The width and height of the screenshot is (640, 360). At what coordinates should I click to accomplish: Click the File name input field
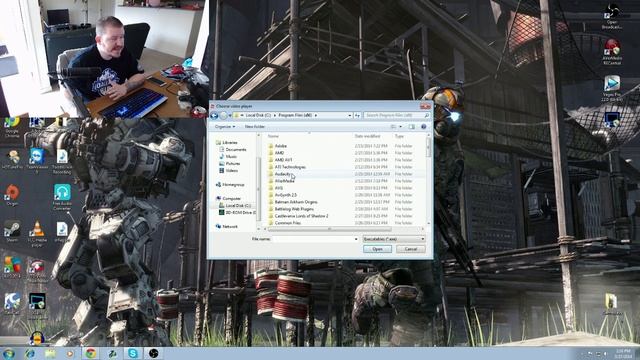coord(313,239)
